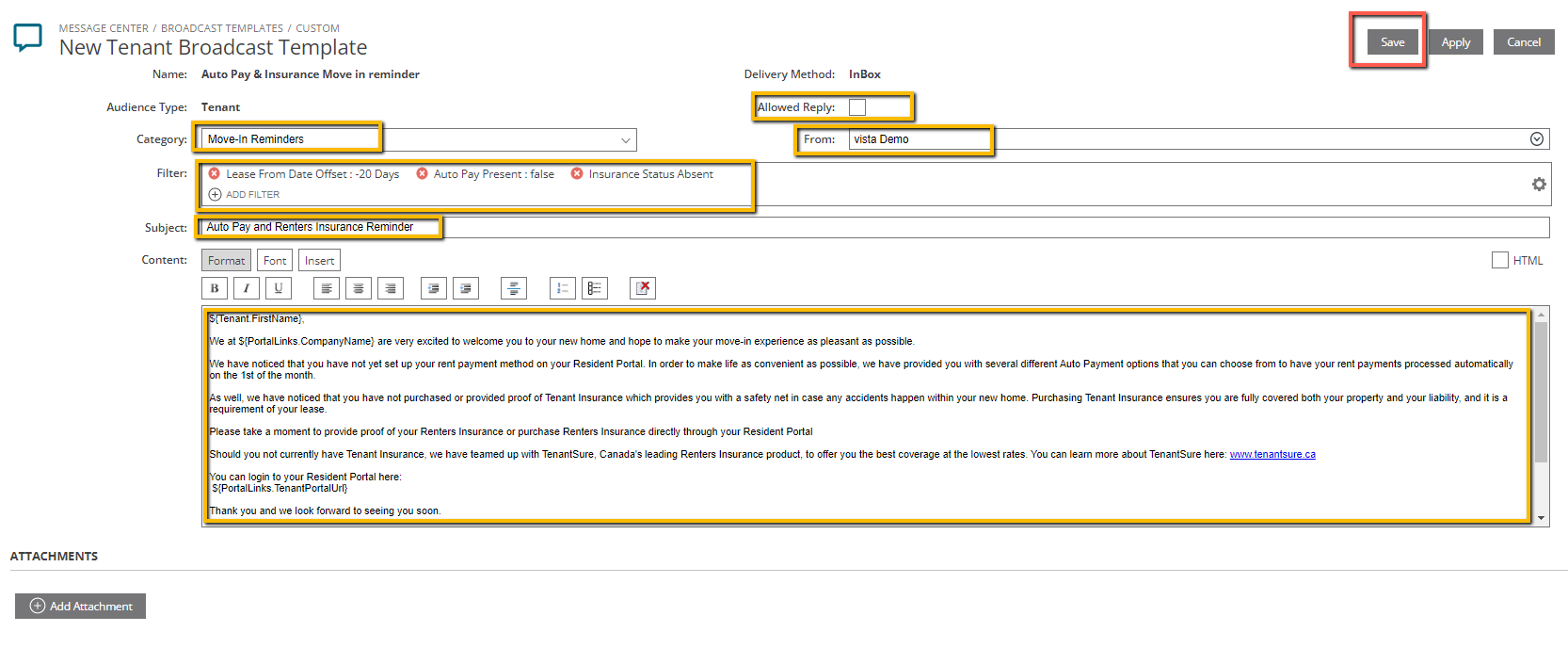Center align the content text

click(359, 288)
